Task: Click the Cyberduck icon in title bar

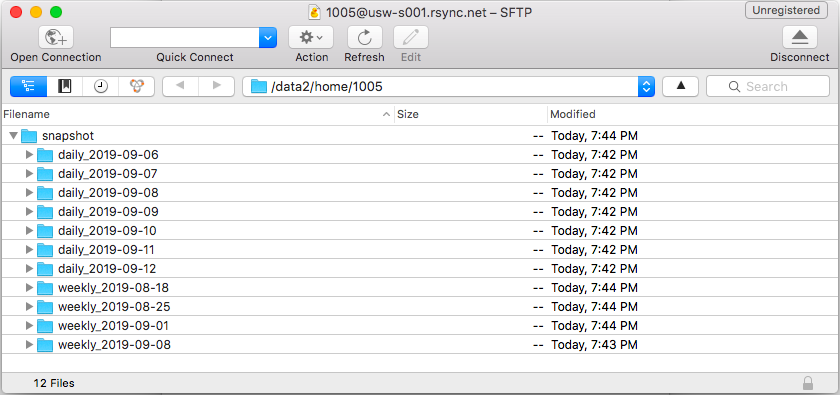Action: pos(315,11)
